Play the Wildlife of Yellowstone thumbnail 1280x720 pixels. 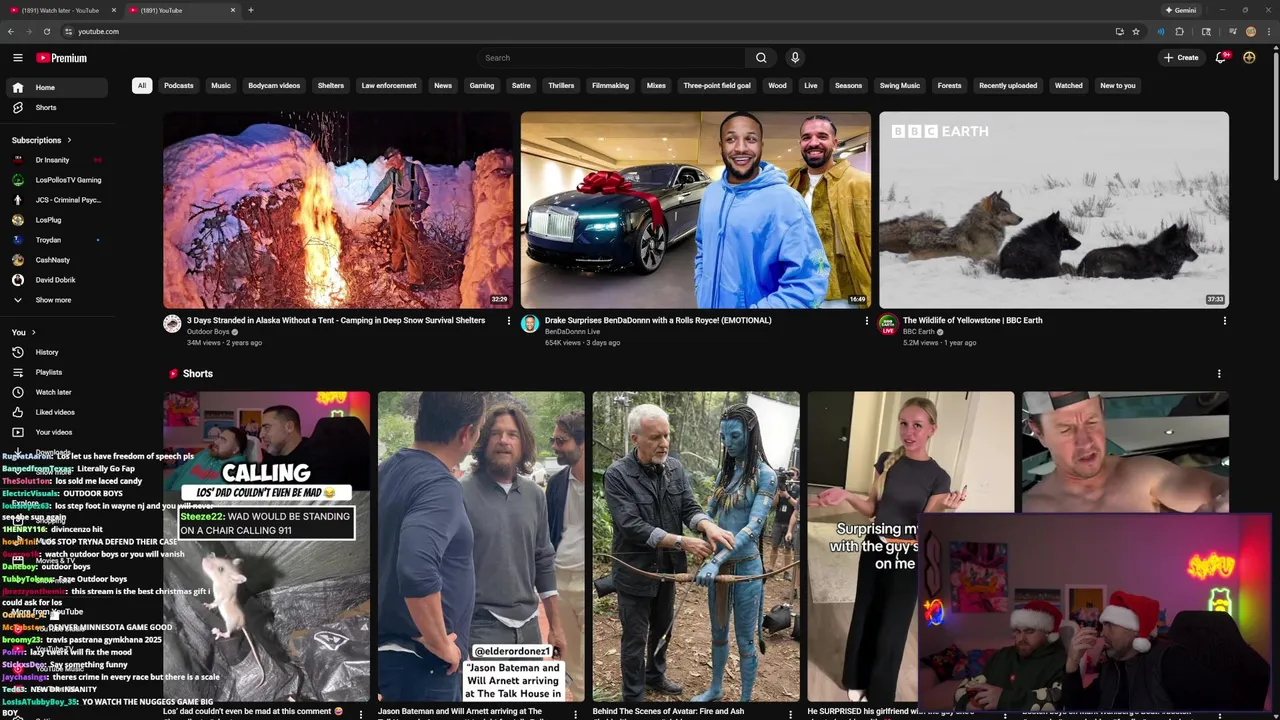point(1054,210)
